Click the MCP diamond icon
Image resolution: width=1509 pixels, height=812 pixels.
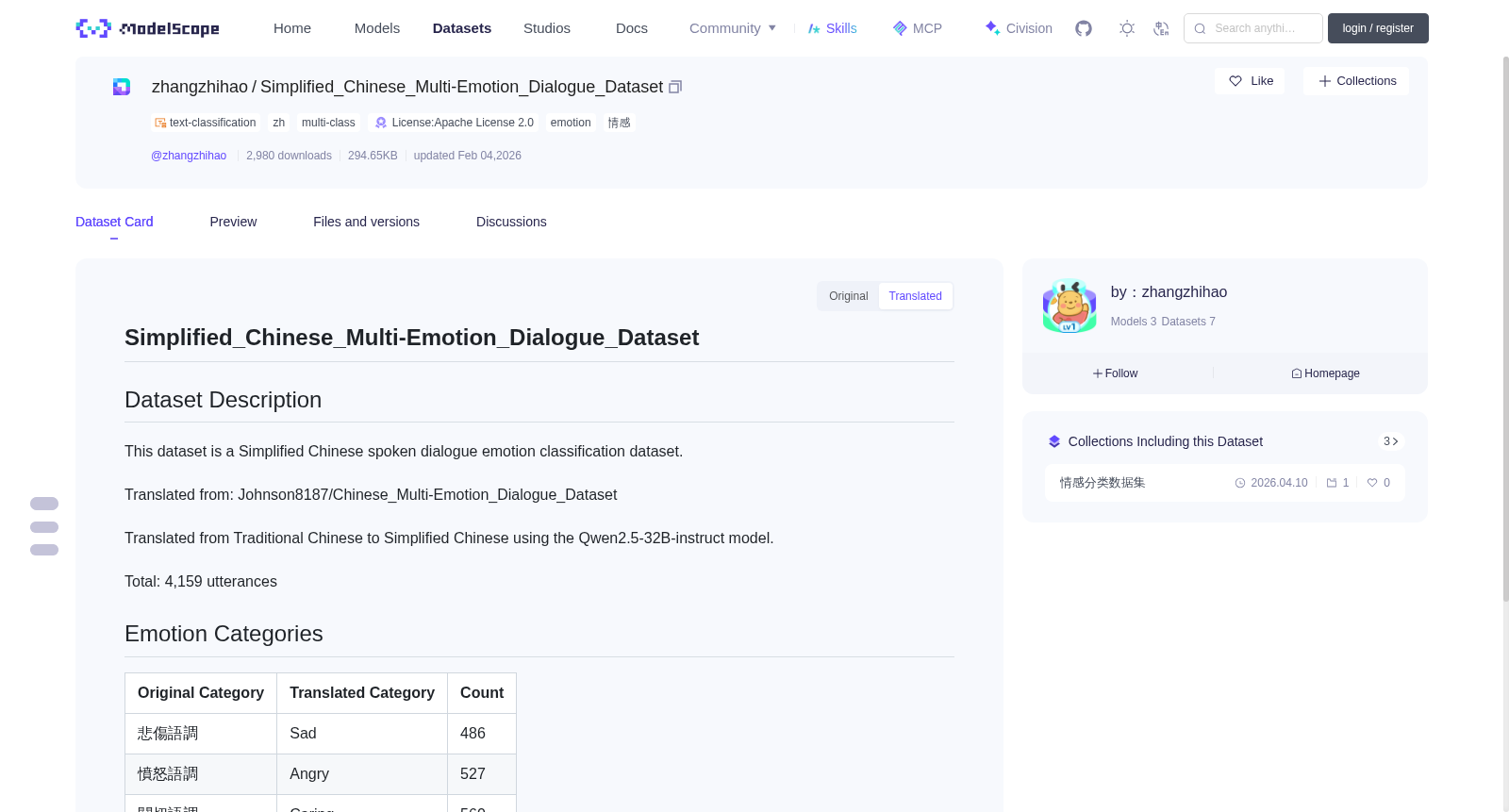click(900, 28)
